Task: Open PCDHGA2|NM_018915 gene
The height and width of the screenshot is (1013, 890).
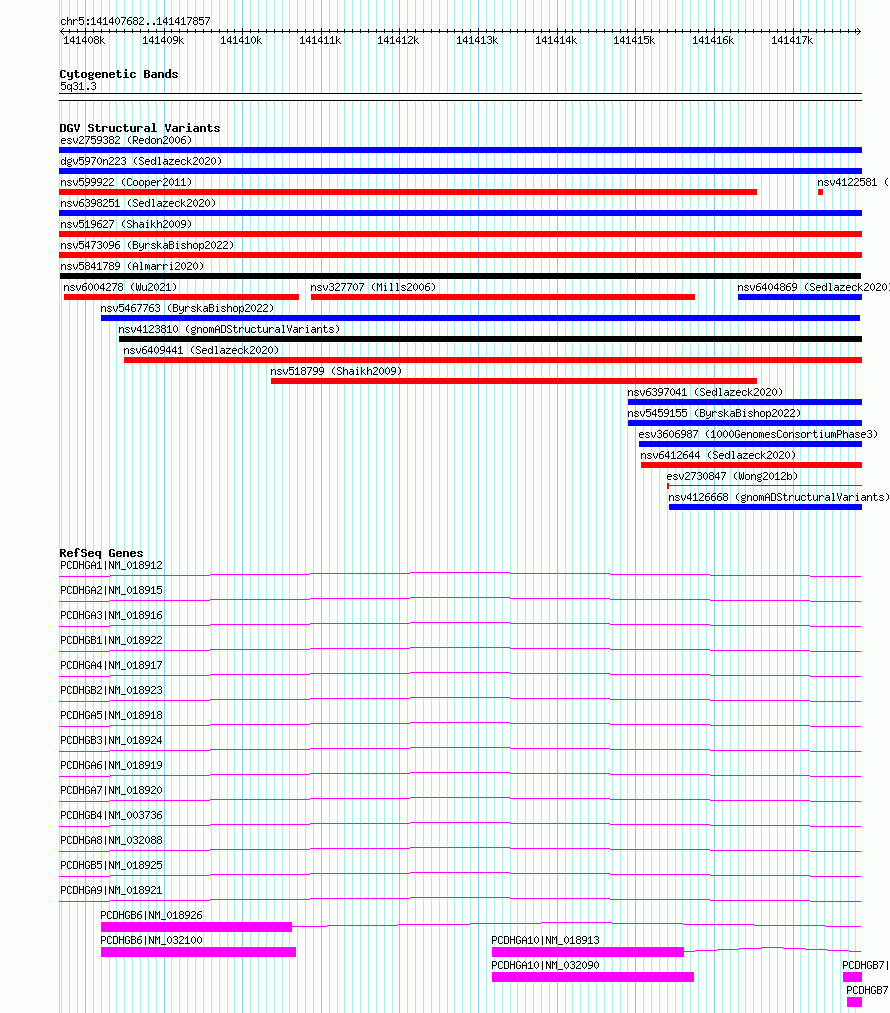Action: [111, 590]
